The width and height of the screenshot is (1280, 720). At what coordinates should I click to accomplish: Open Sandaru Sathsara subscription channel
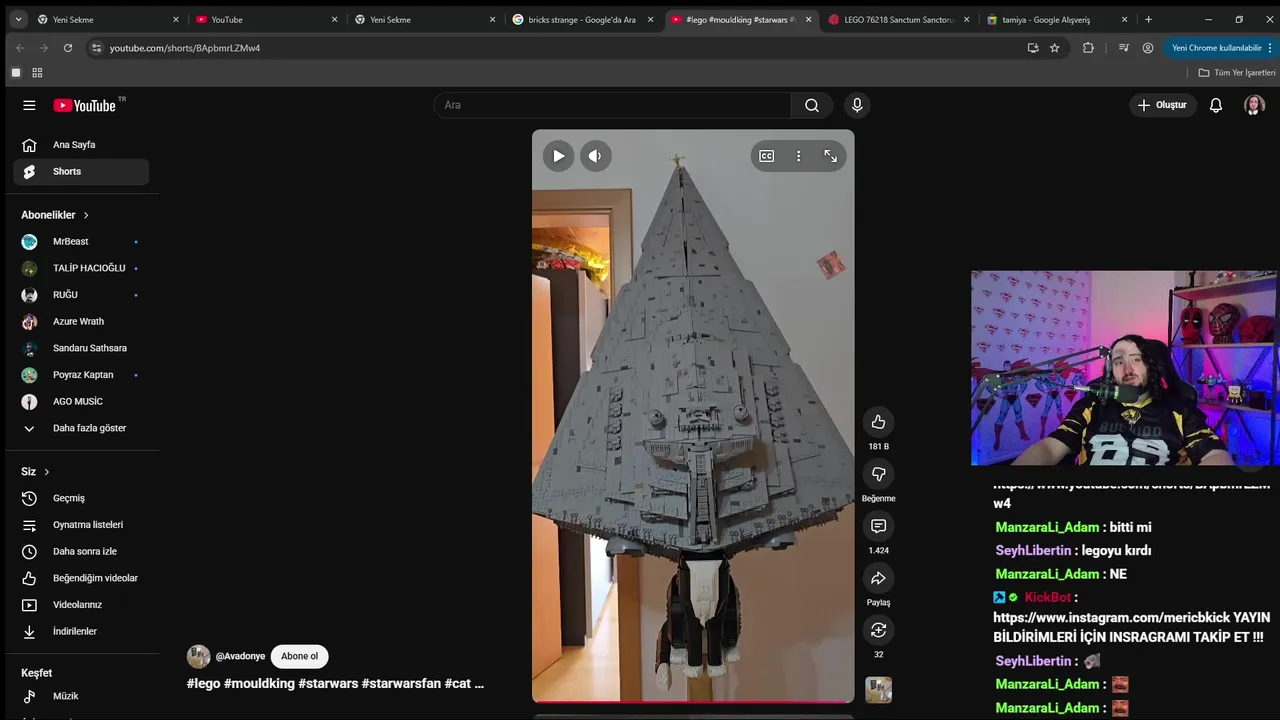point(81,348)
